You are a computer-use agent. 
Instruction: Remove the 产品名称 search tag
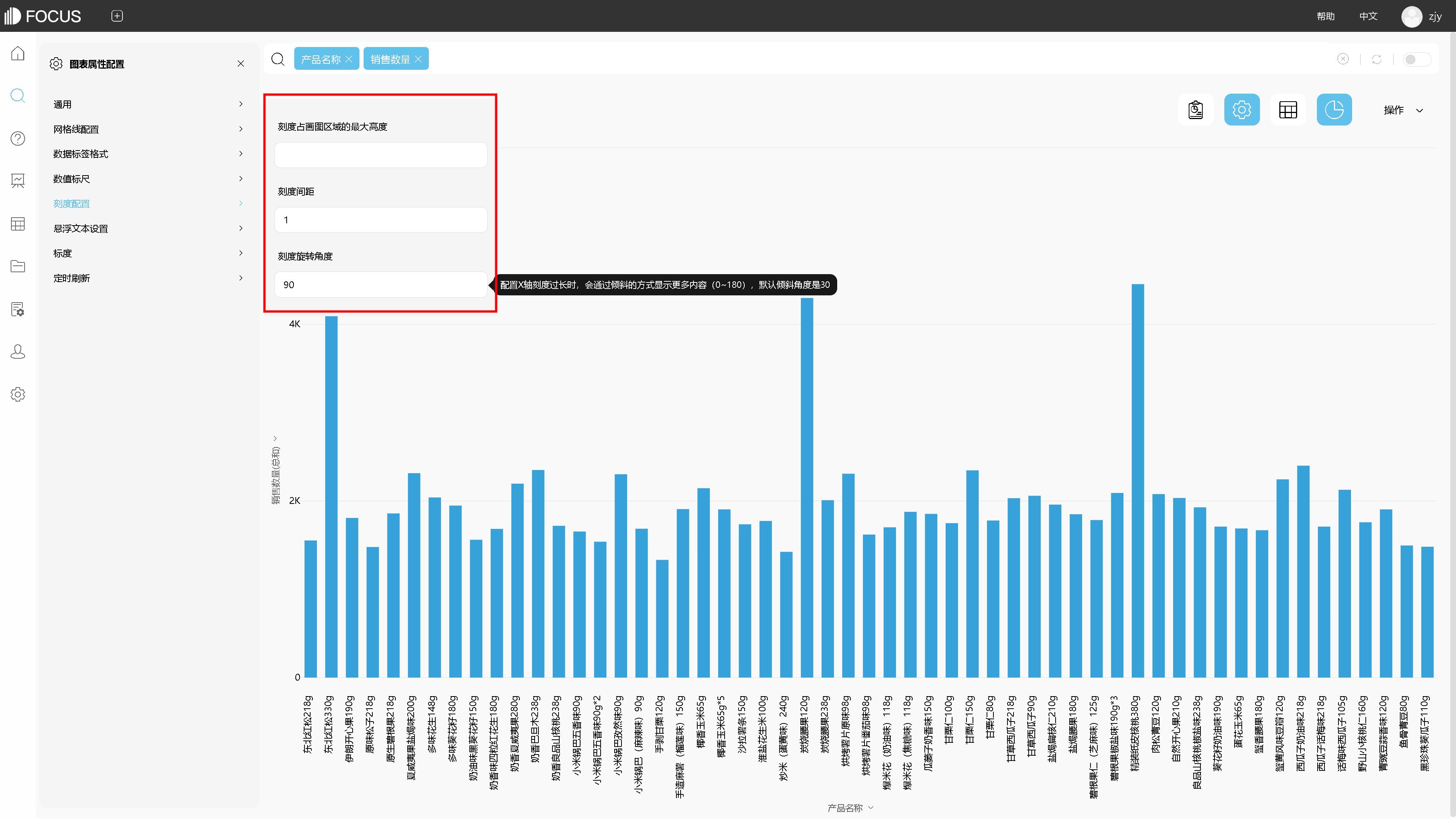click(349, 60)
